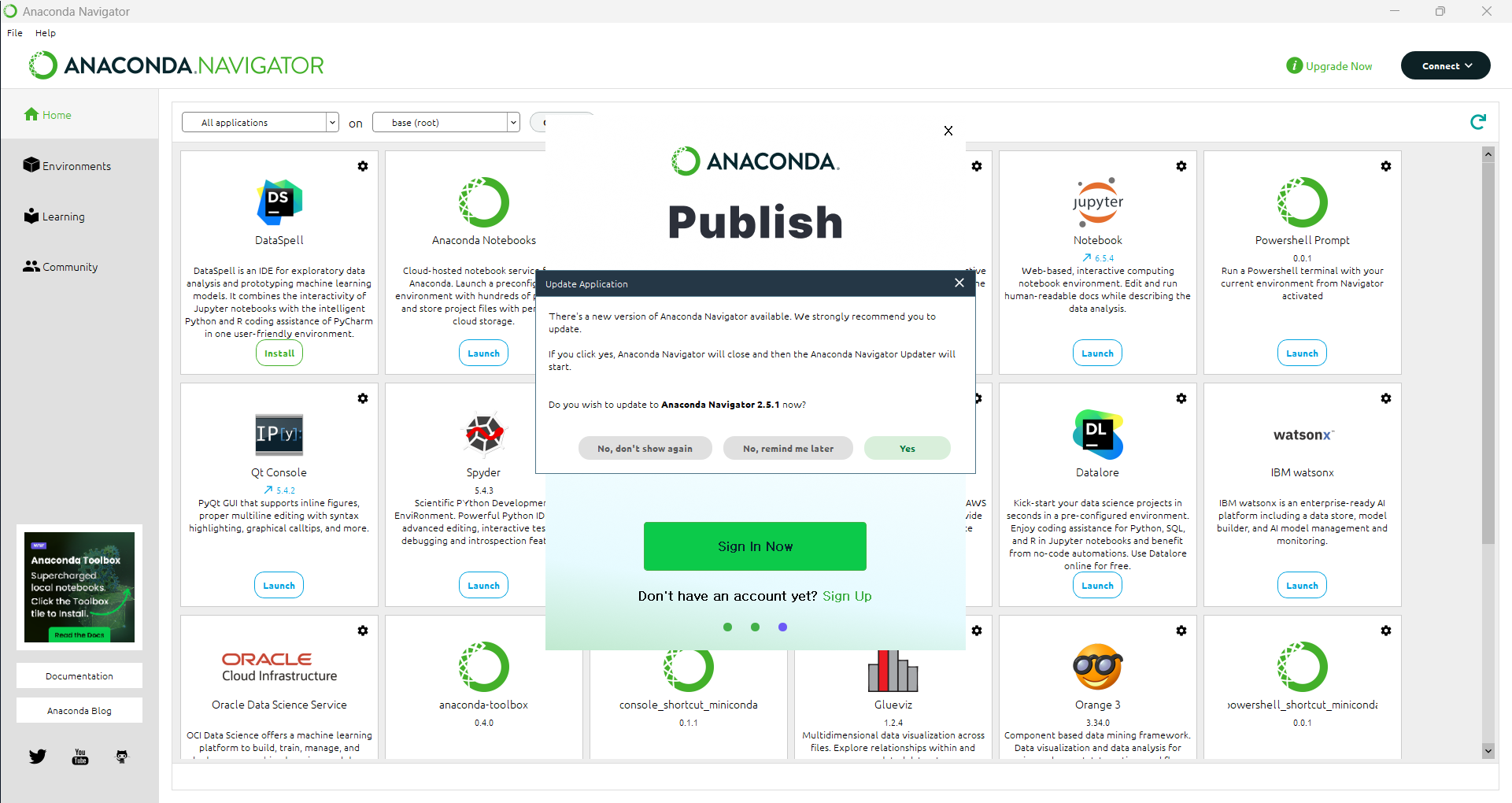Launch IBM watsonx
Screen dimensions: 1512x803
tap(1303, 586)
